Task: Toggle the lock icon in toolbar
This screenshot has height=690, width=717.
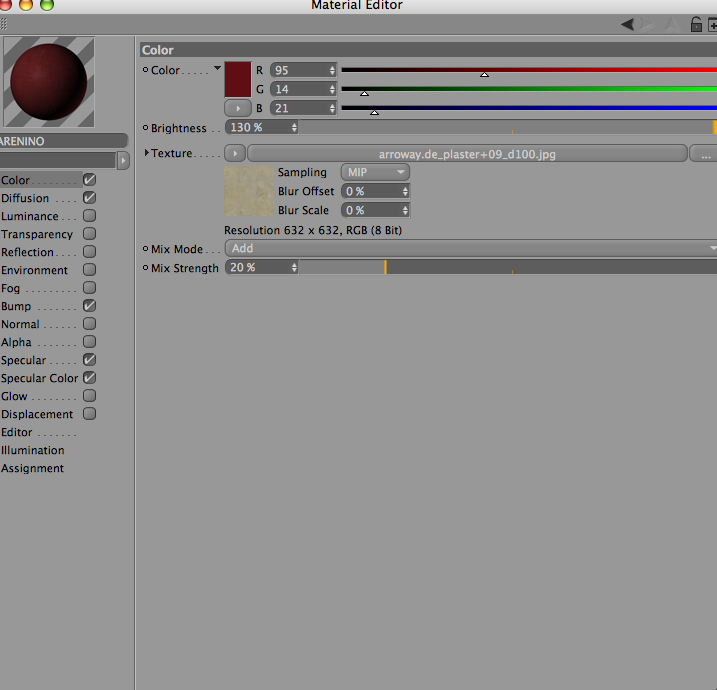Action: tap(696, 24)
